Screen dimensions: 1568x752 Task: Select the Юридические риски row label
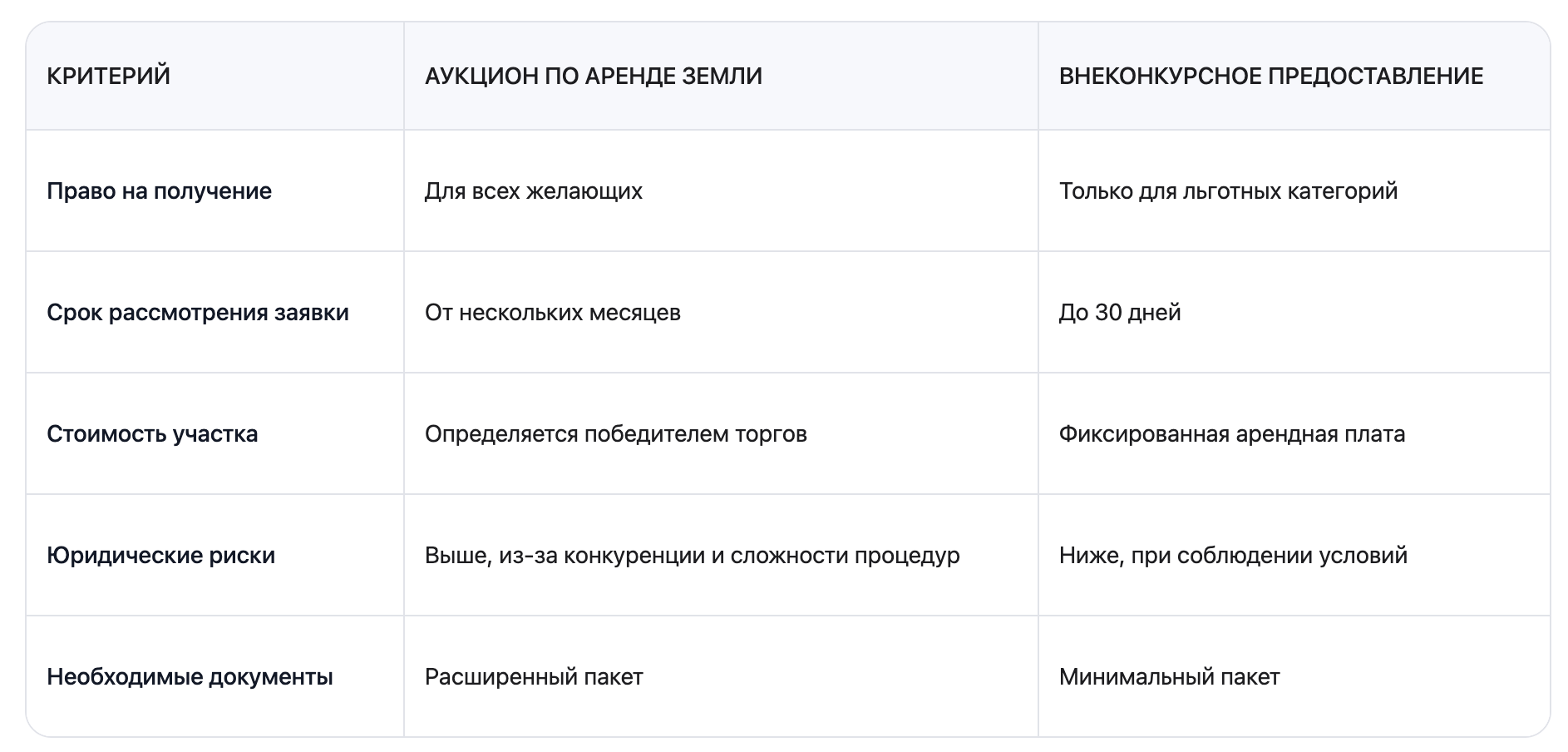coord(160,556)
